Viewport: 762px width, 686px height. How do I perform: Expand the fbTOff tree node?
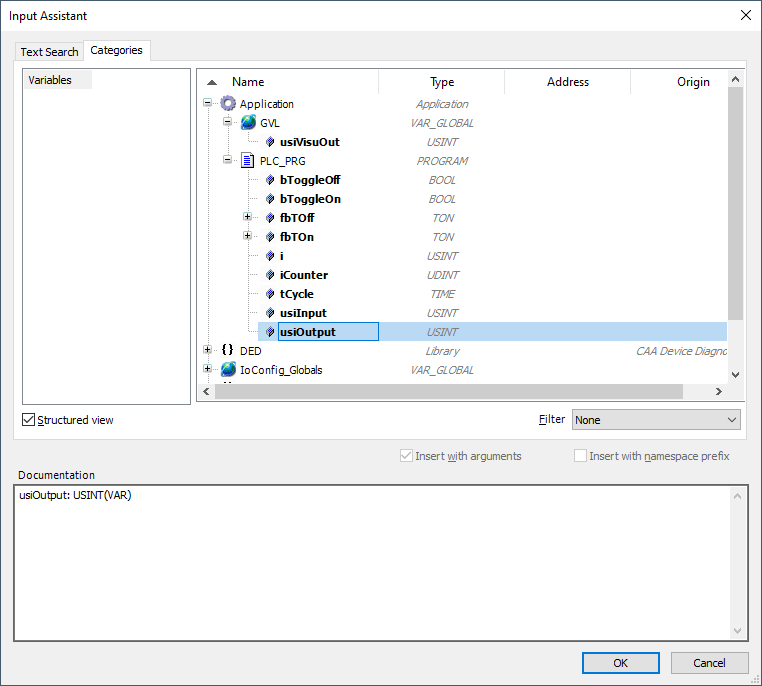tap(248, 218)
